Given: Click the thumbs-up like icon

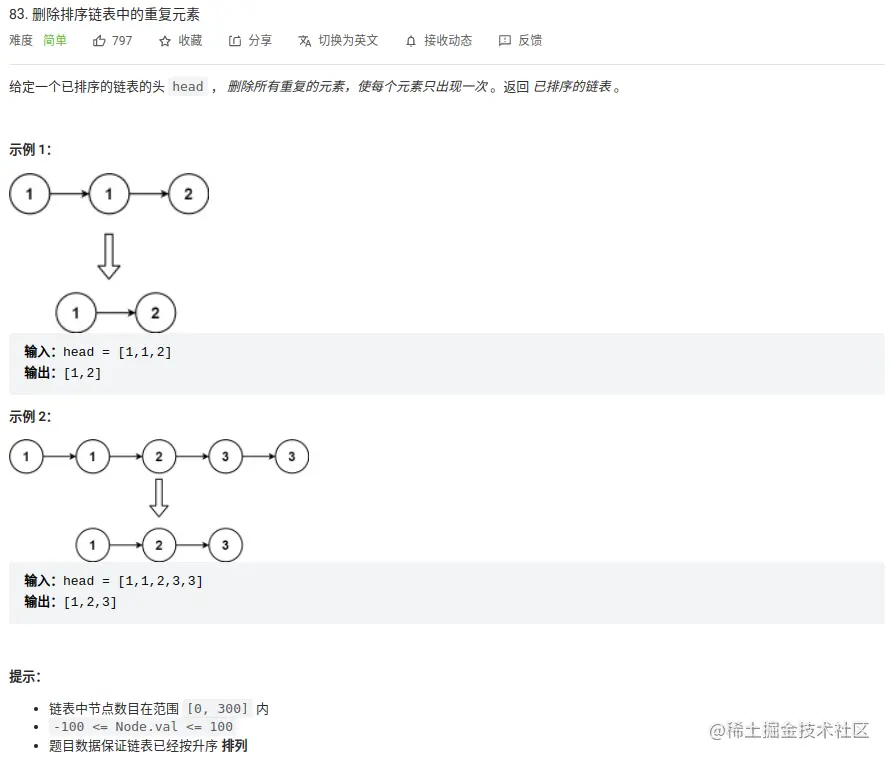Looking at the screenshot, I should click(x=99, y=41).
